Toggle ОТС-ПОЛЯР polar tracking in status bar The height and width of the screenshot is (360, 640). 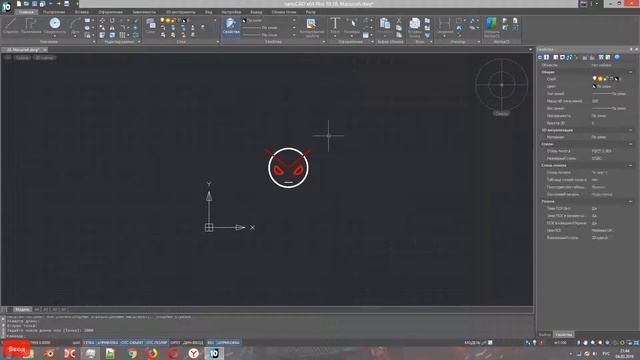click(157, 342)
